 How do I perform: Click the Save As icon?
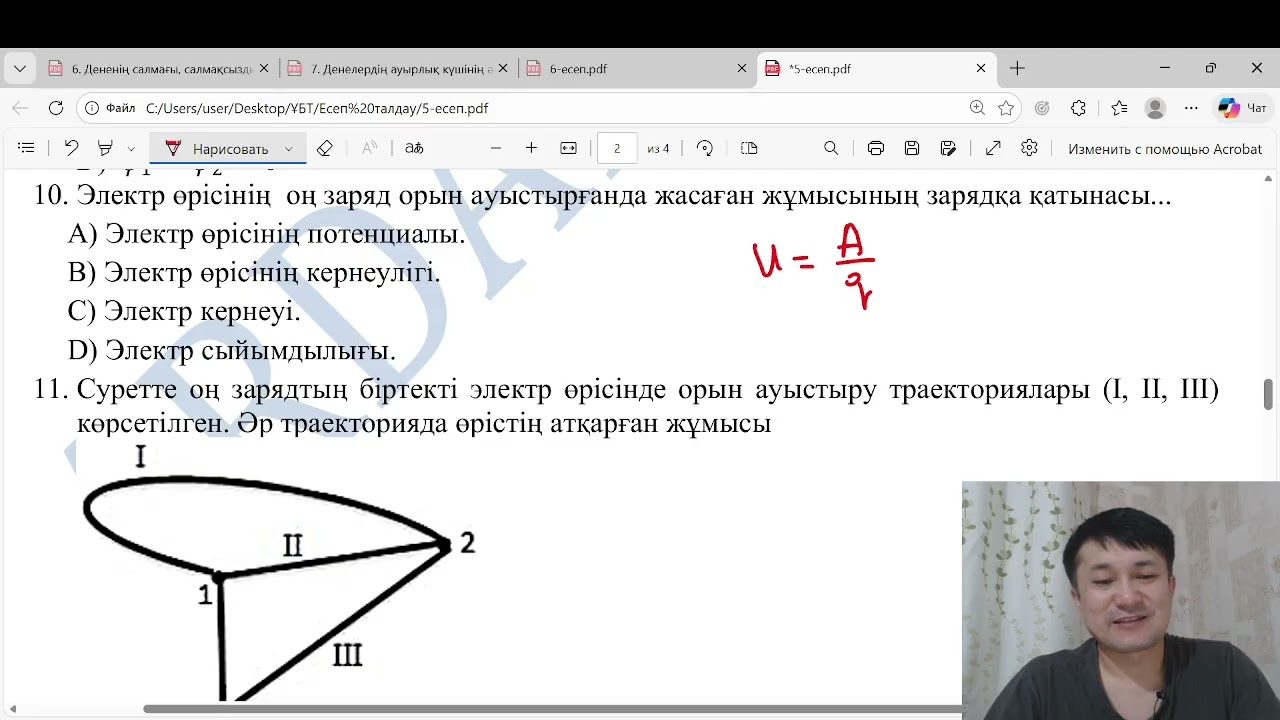tap(949, 148)
